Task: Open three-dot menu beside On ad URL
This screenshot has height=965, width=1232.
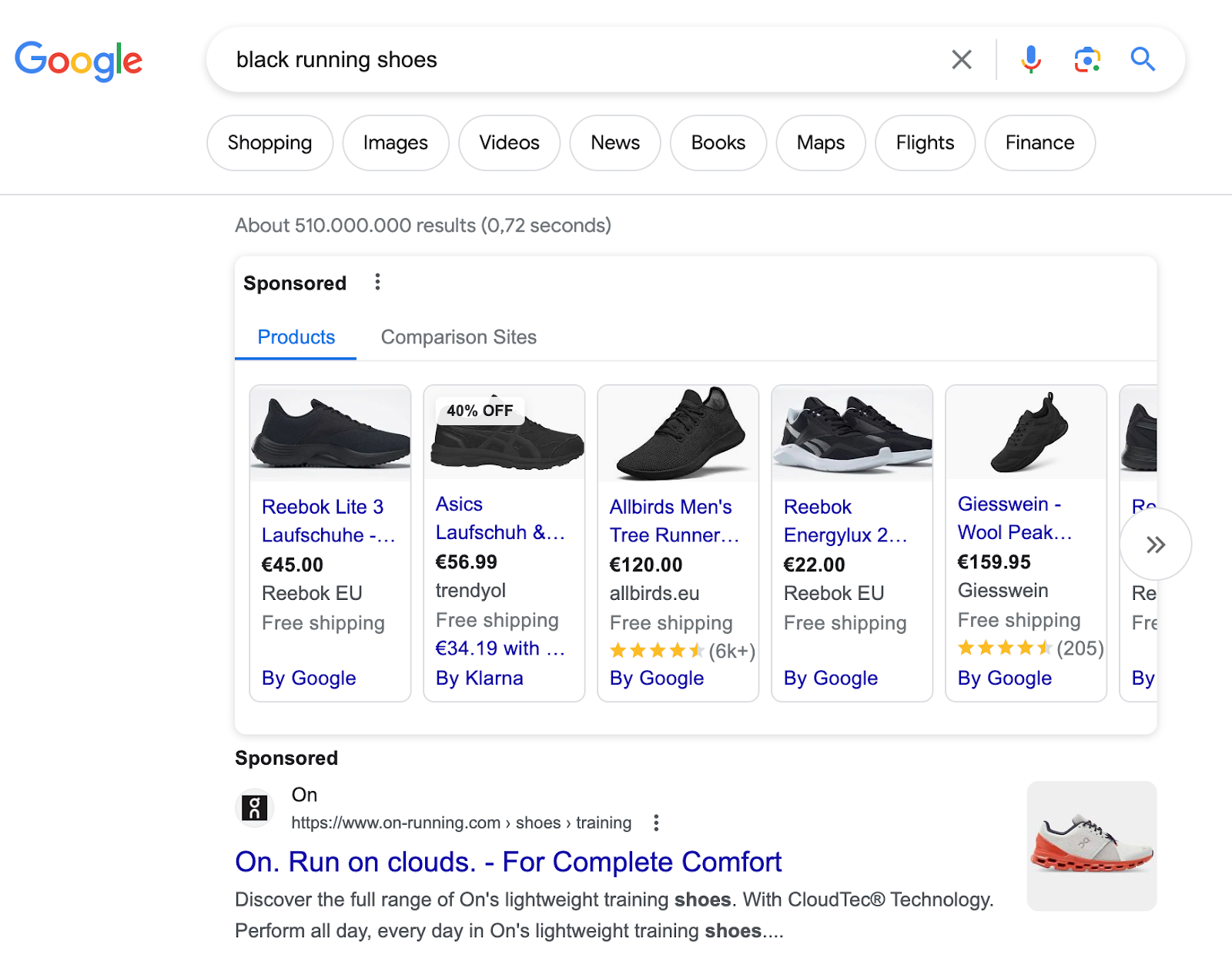Action: pos(656,823)
